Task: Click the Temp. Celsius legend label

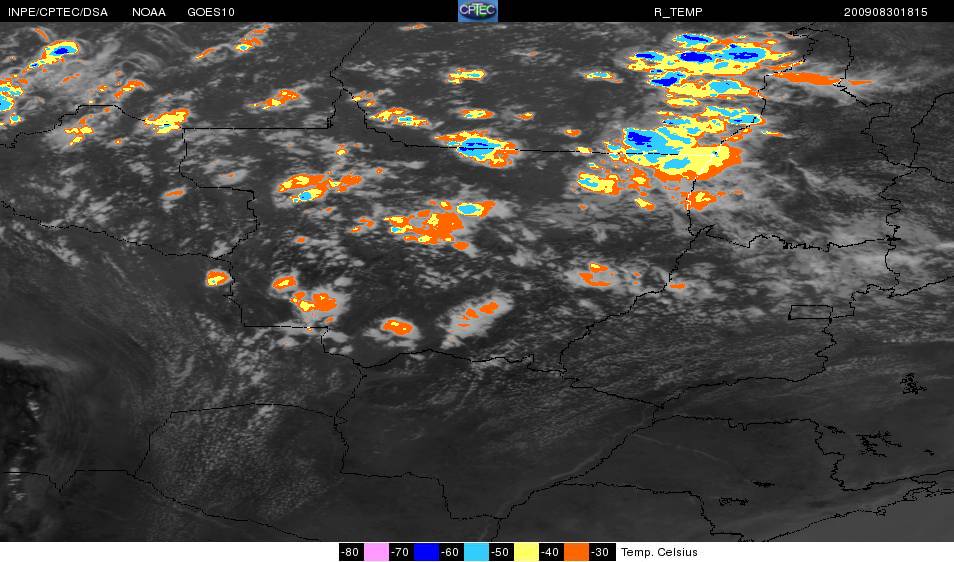Action: point(659,552)
